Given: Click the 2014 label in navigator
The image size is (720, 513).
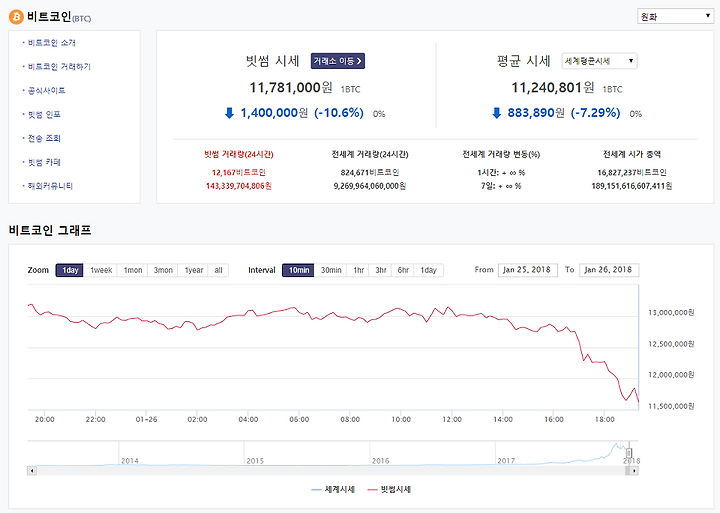Looking at the screenshot, I should tap(129, 461).
